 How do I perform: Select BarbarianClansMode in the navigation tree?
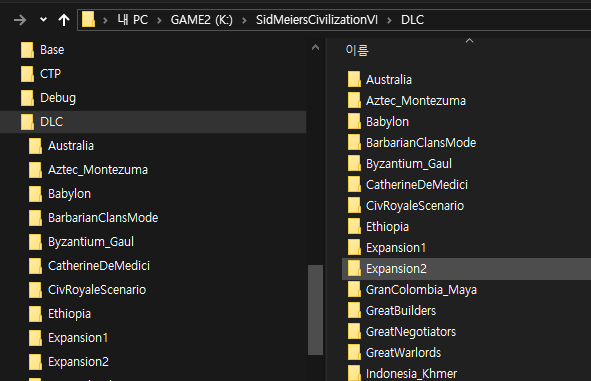[103, 218]
